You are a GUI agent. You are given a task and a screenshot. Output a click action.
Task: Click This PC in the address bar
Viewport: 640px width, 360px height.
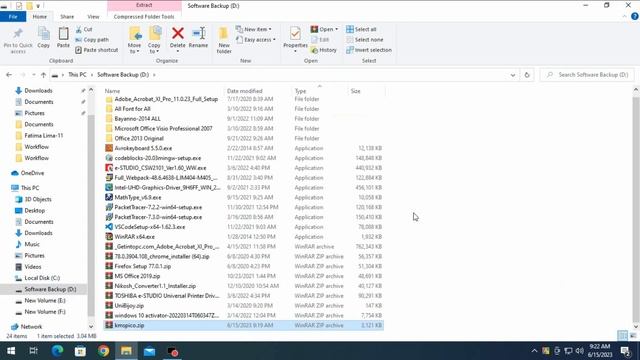point(77,75)
